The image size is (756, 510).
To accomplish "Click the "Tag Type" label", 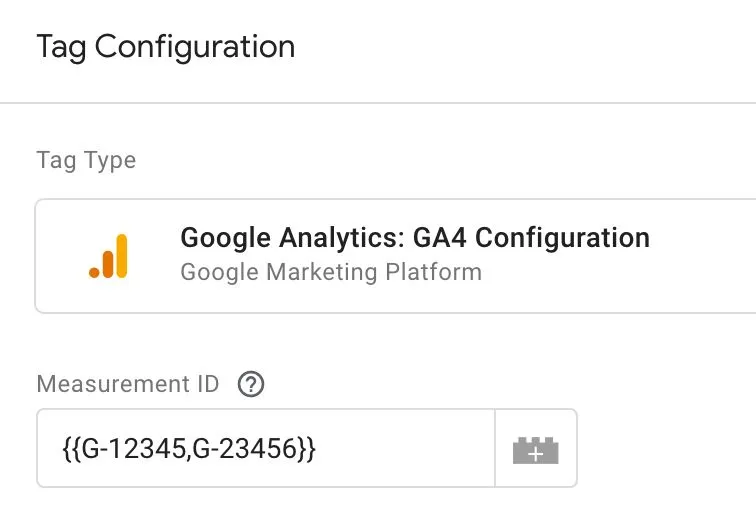I will pos(86,160).
